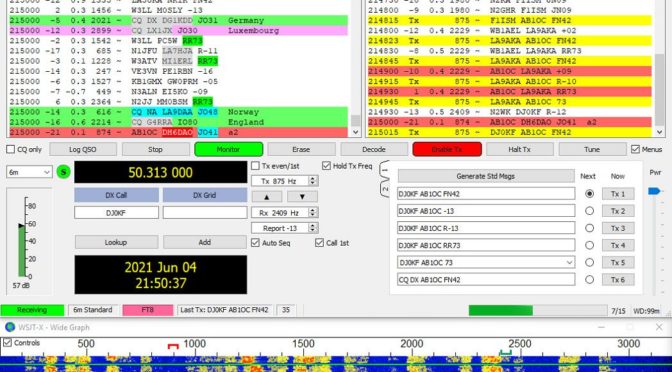This screenshot has height=372, width=672.
Task: Click the CQ DX AB1OC FN42 message field
Action: point(486,279)
